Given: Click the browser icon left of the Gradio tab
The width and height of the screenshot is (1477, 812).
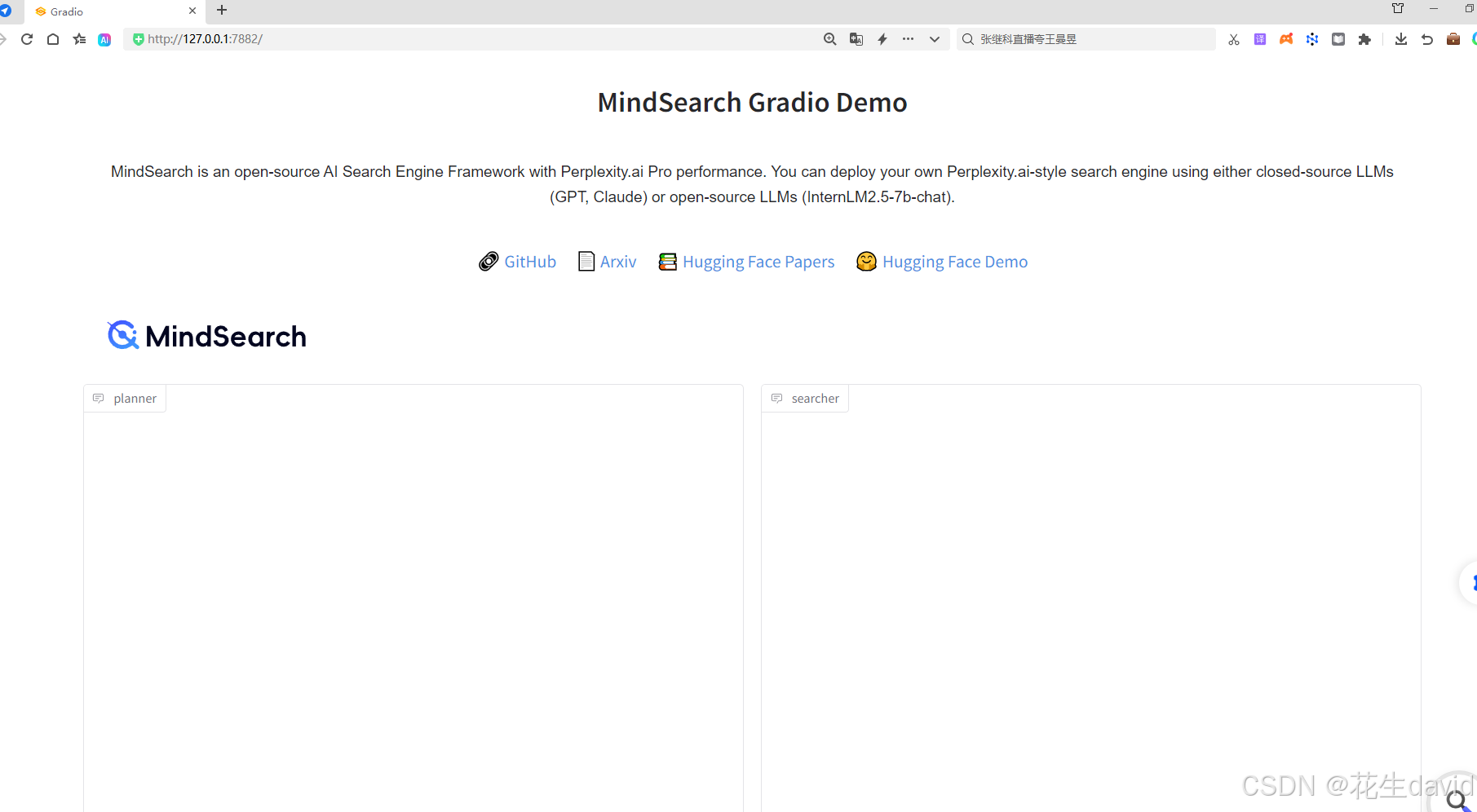Looking at the screenshot, I should point(6,11).
